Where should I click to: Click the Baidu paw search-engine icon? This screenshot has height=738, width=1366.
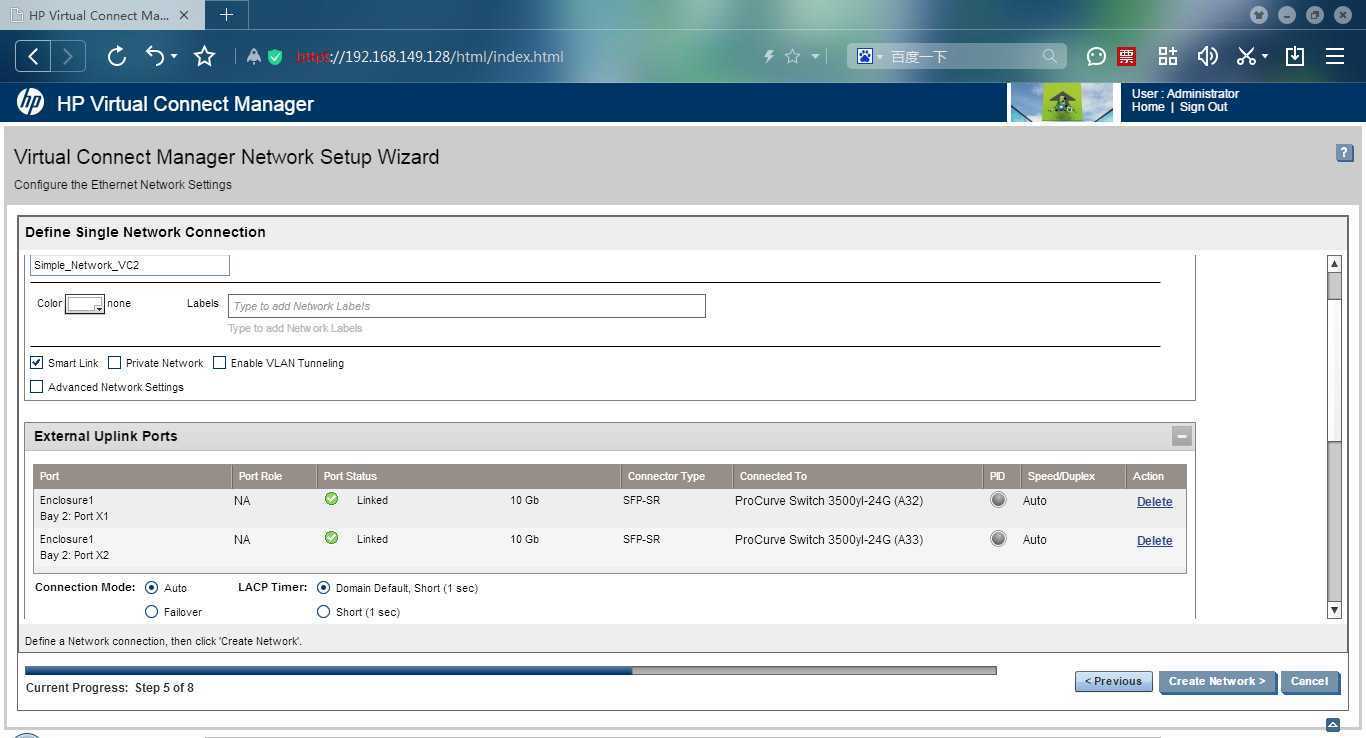click(865, 56)
